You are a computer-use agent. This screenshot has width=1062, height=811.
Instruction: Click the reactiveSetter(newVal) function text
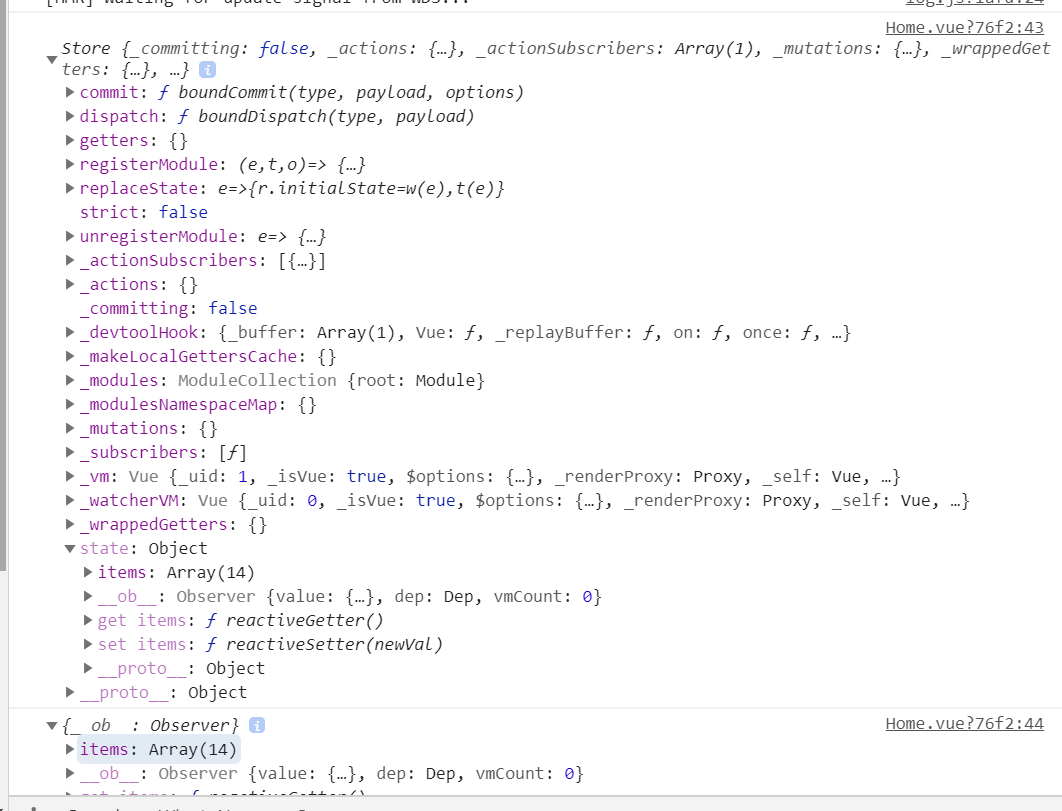coord(334,644)
